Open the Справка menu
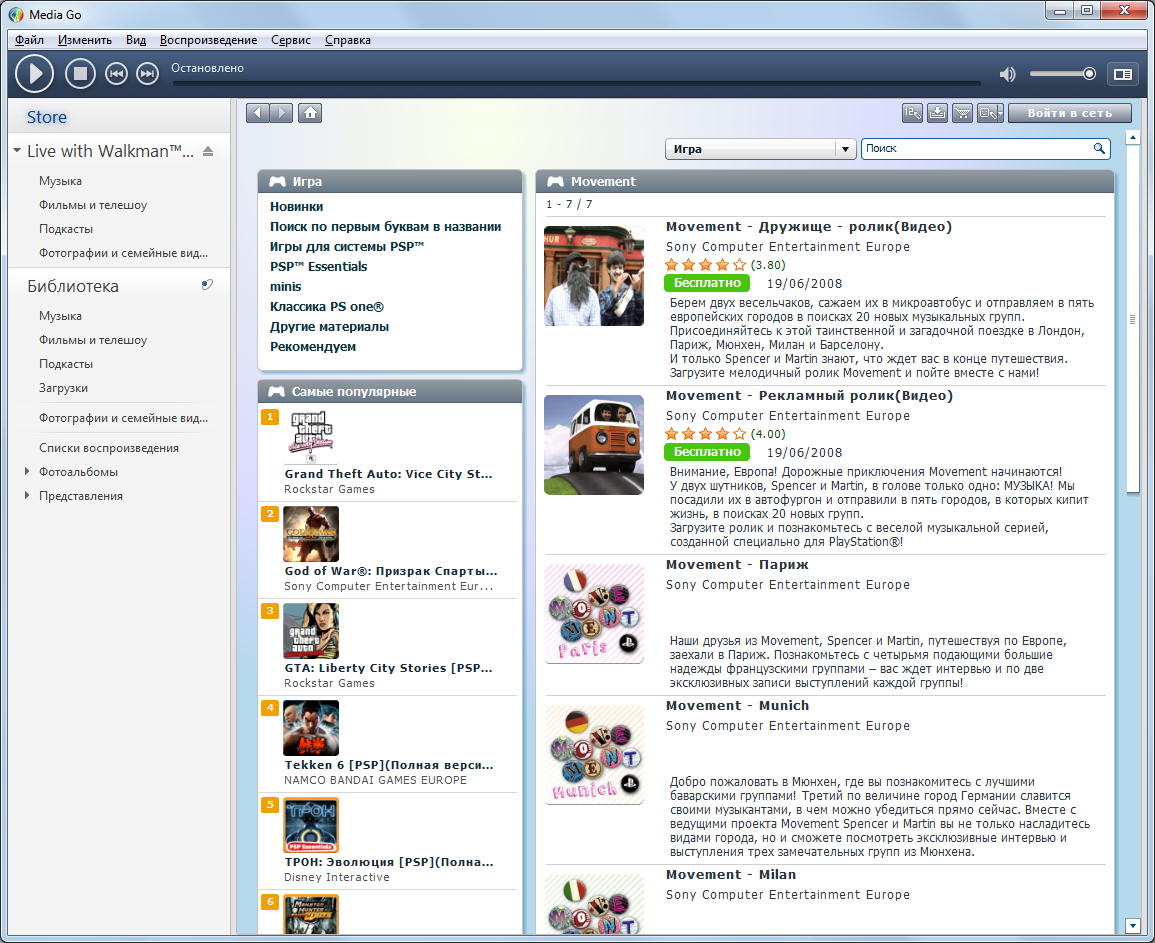 pos(348,40)
